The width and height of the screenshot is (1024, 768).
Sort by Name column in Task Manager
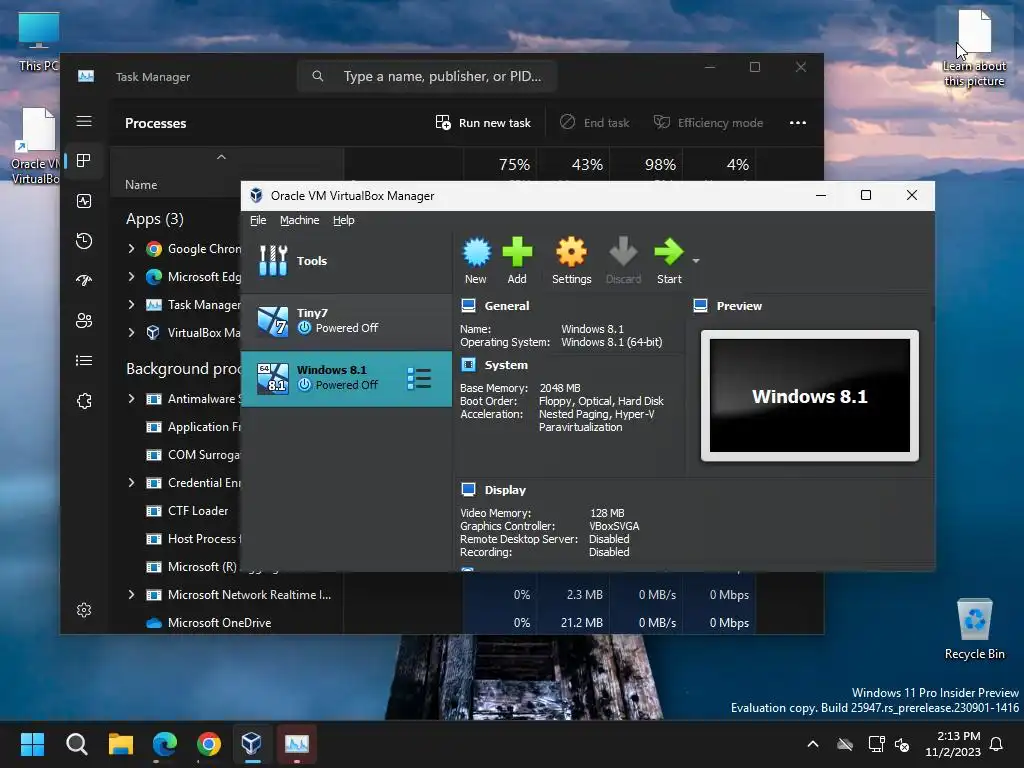141,185
